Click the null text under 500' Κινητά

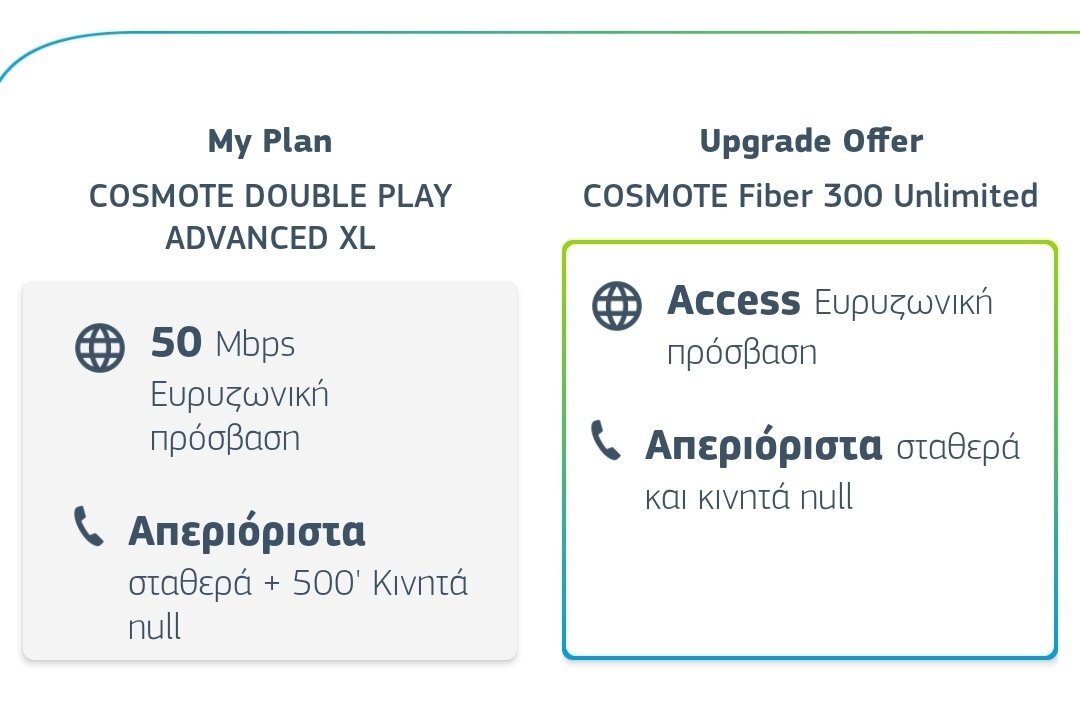(x=154, y=627)
